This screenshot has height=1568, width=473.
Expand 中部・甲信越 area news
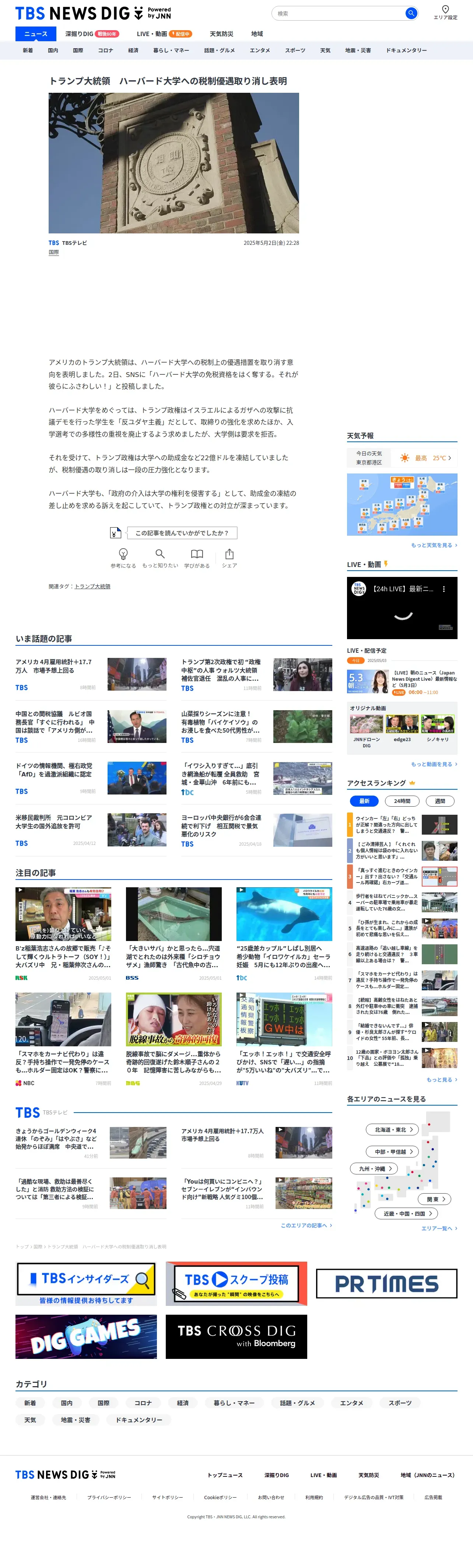point(392,1152)
